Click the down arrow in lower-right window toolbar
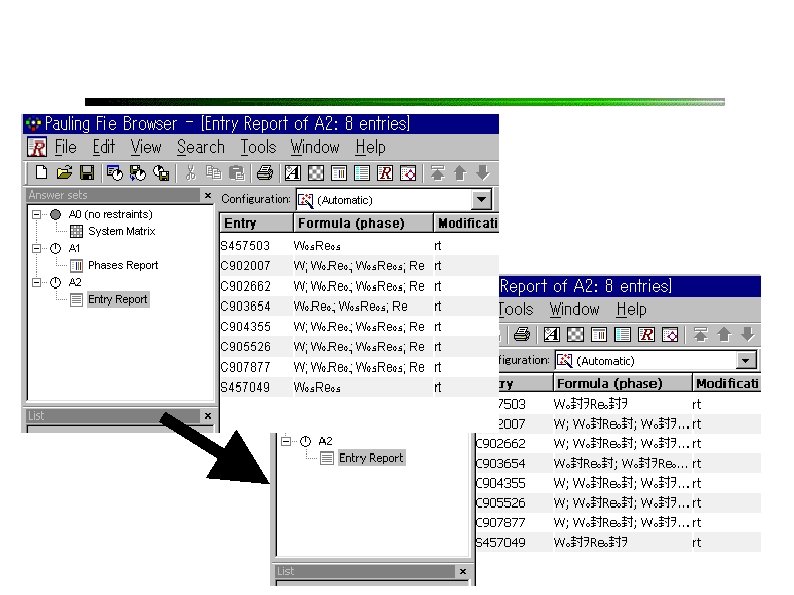 (x=747, y=335)
